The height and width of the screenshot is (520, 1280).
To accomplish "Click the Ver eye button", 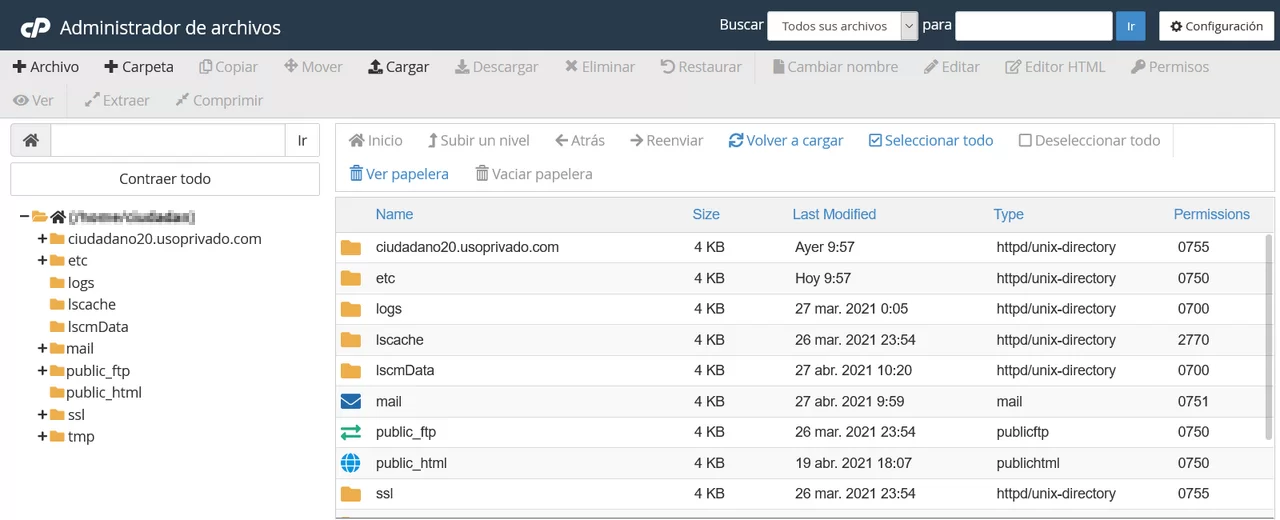I will point(33,101).
